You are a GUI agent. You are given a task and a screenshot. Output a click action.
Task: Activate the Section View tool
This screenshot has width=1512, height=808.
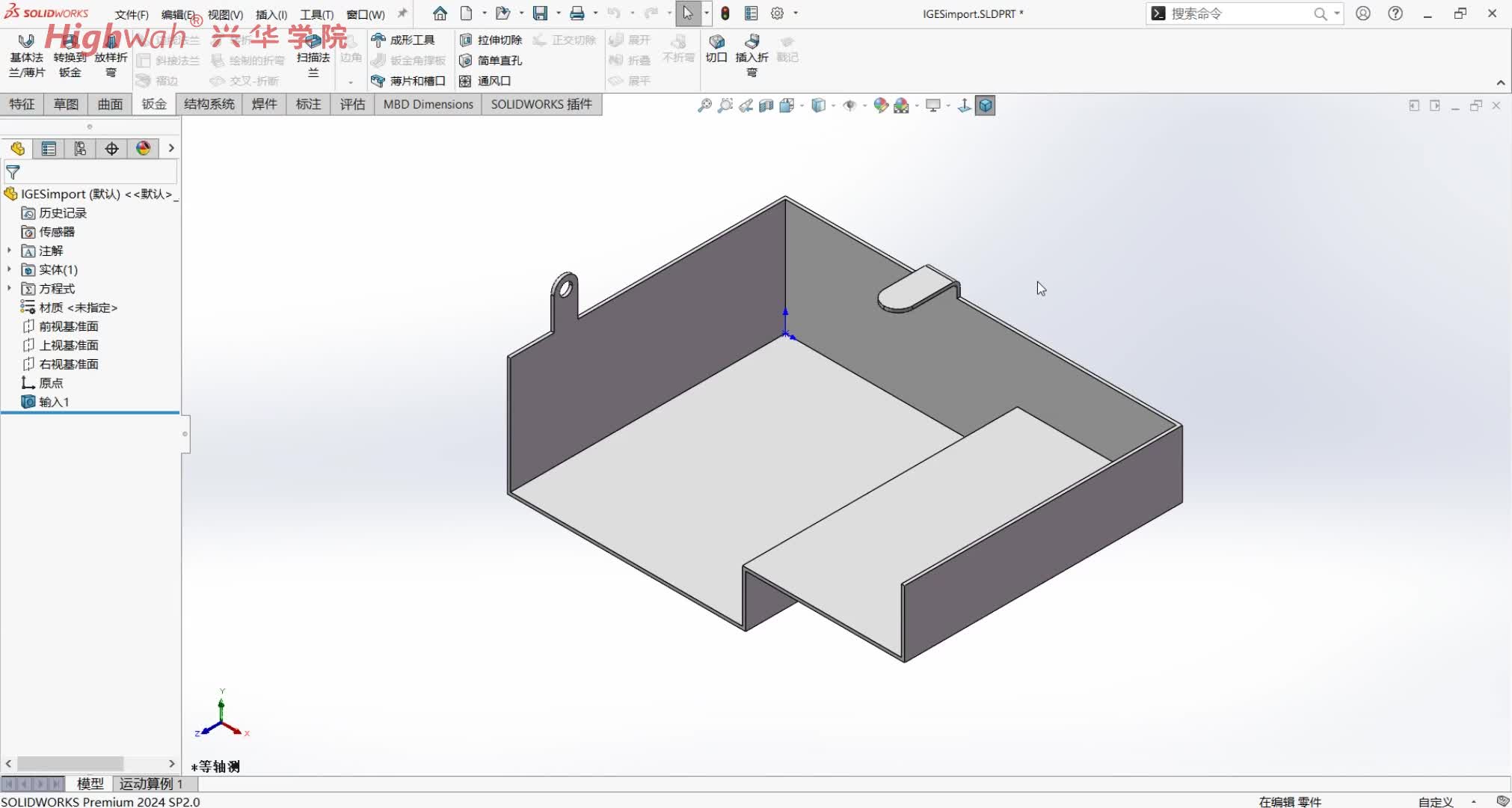click(766, 105)
